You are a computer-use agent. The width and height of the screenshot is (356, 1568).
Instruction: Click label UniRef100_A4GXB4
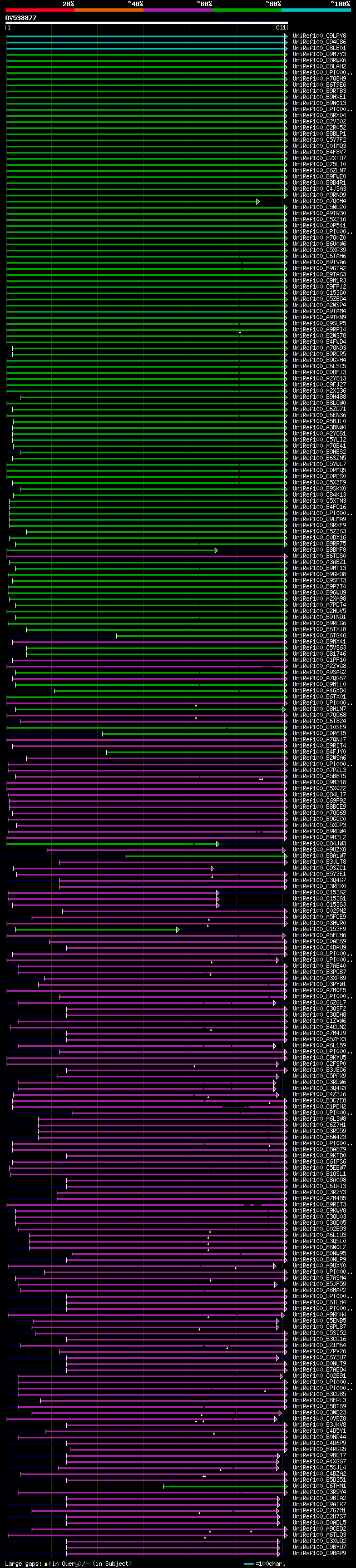click(319, 690)
